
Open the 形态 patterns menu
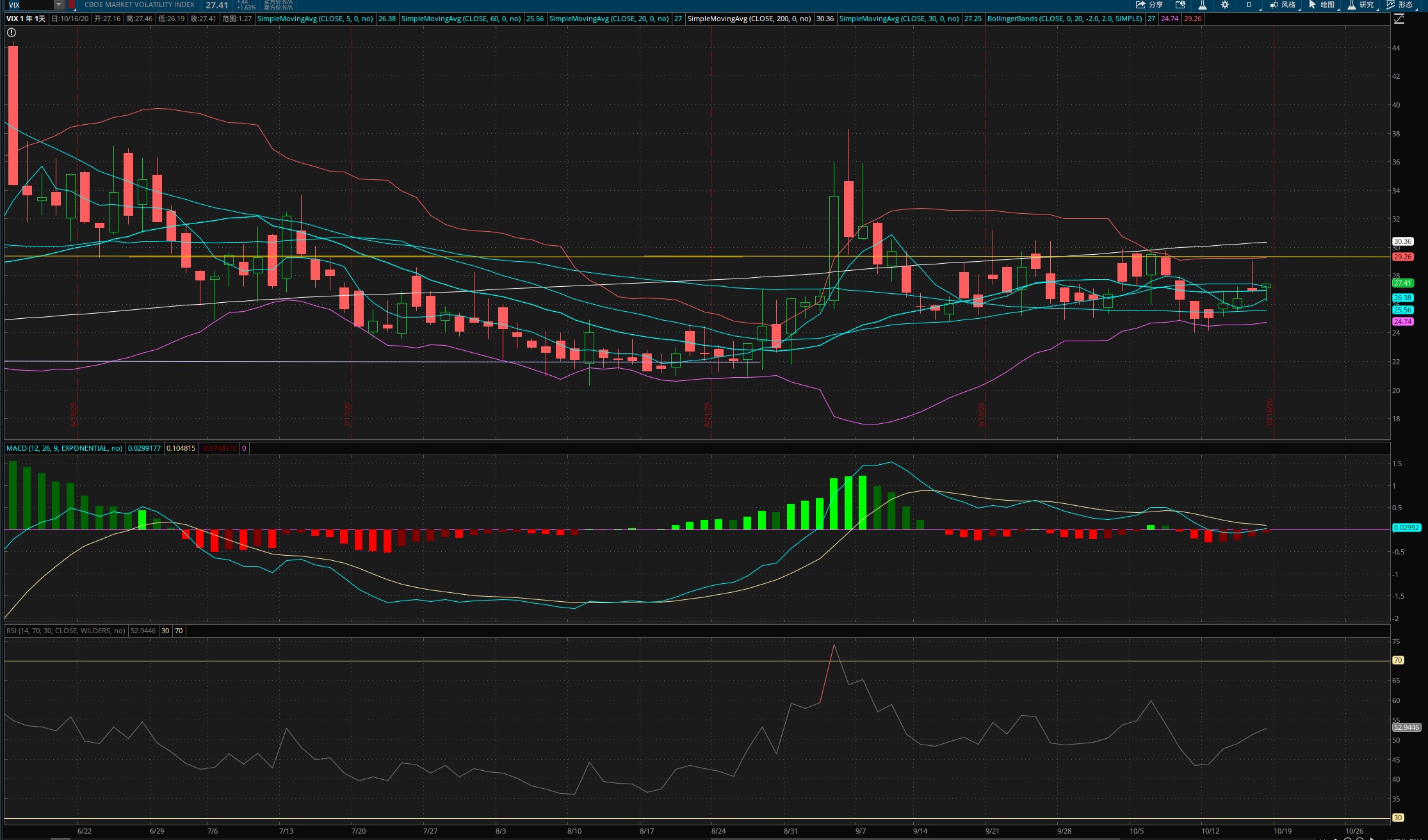(1400, 4)
